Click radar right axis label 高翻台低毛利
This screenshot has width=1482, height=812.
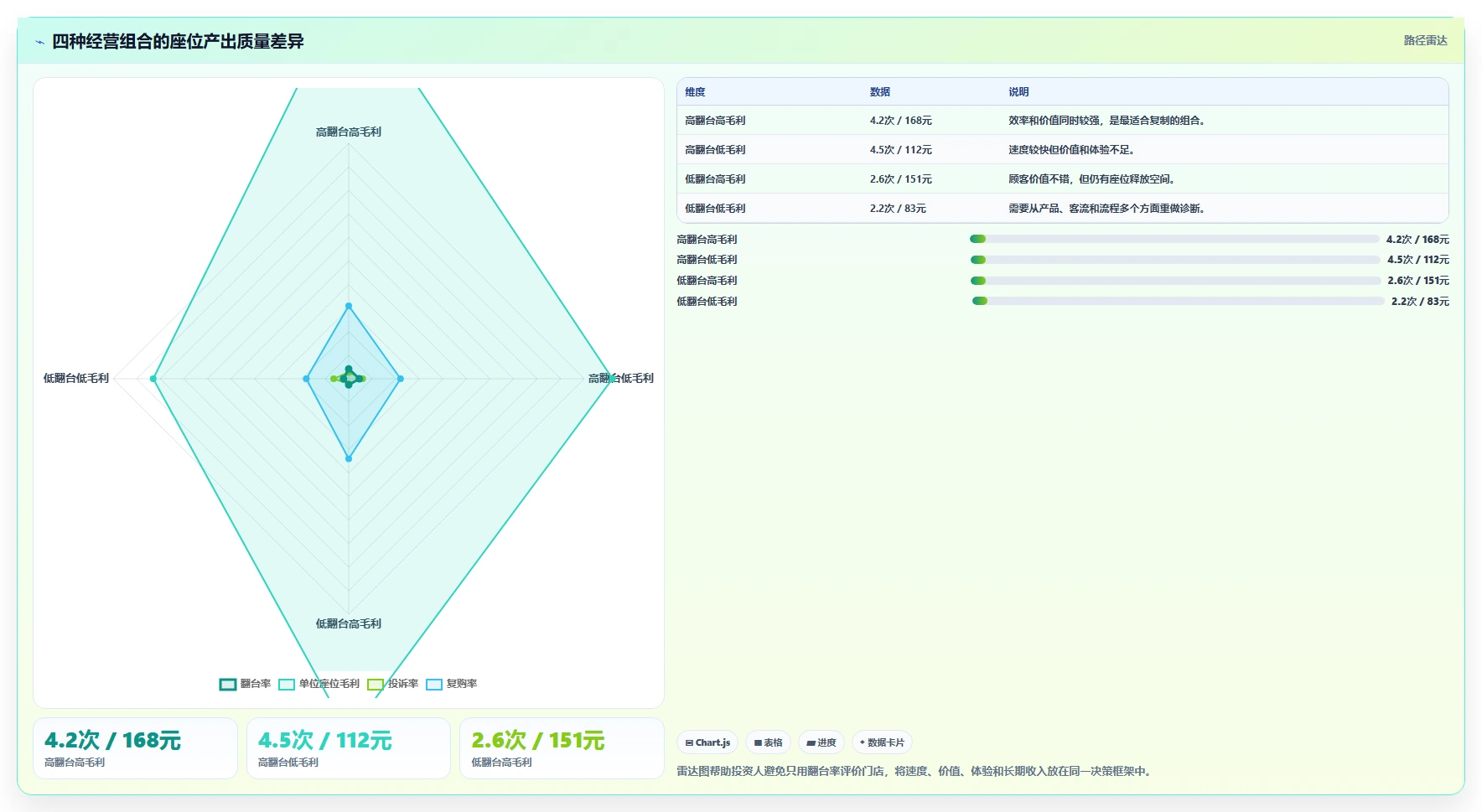pos(621,379)
